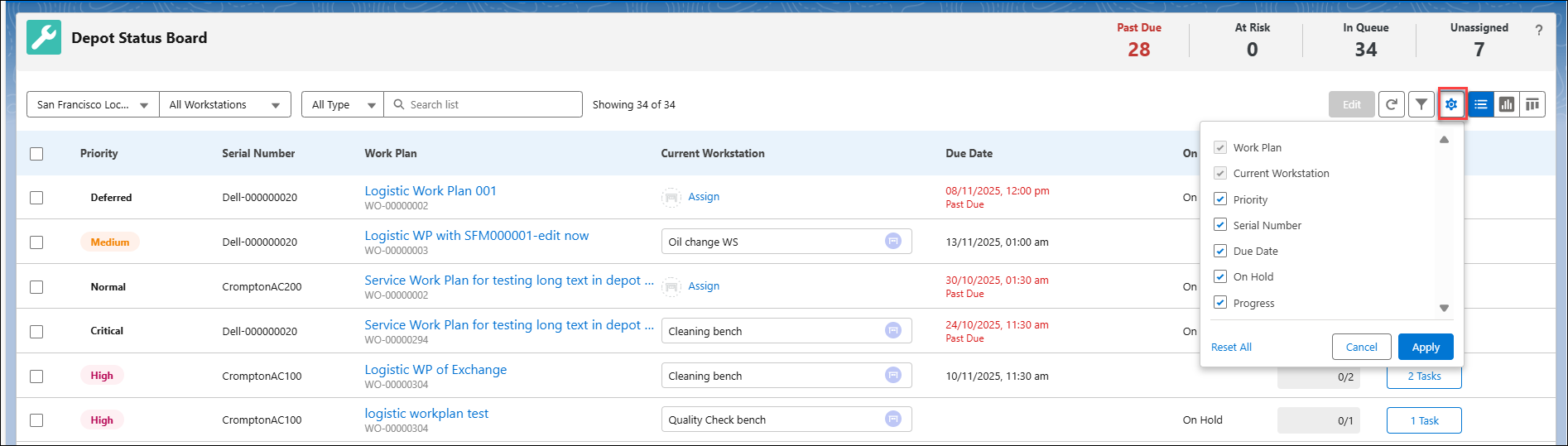Open Logistic WP with SFM000001-edit now link
The width and height of the screenshot is (1568, 446).
tap(477, 235)
